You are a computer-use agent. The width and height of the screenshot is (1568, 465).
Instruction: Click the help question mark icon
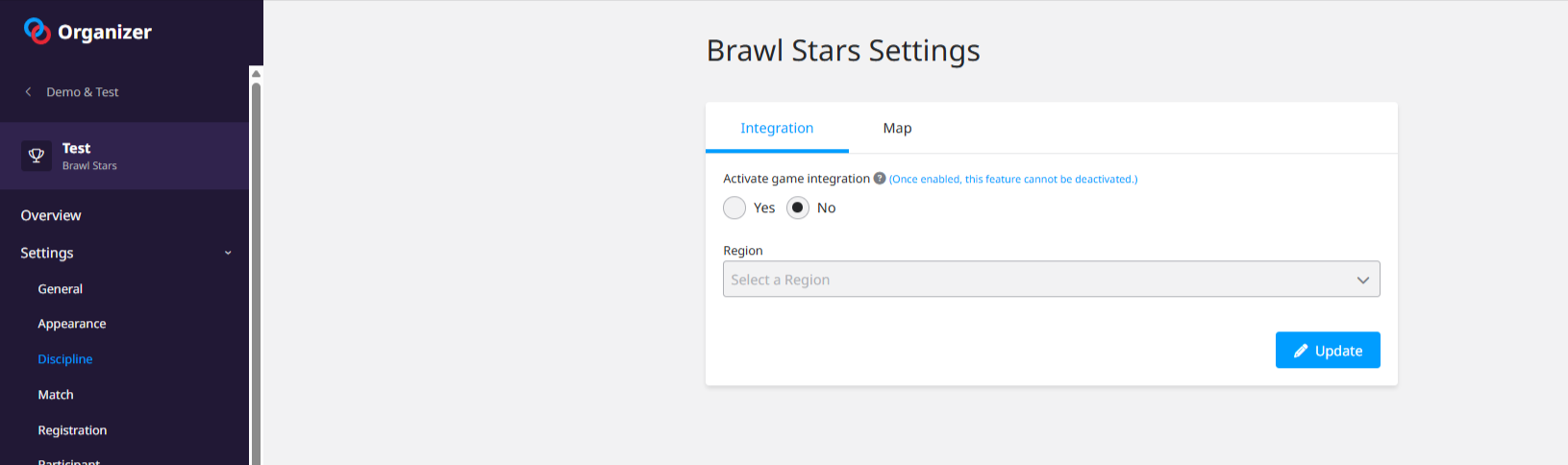[x=880, y=179]
